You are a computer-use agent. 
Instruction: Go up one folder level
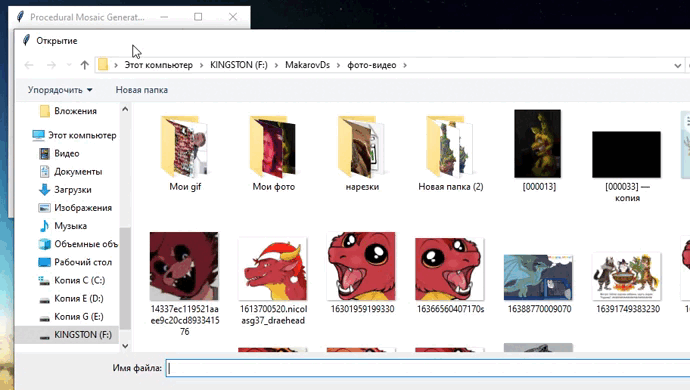pyautogui.click(x=84, y=65)
